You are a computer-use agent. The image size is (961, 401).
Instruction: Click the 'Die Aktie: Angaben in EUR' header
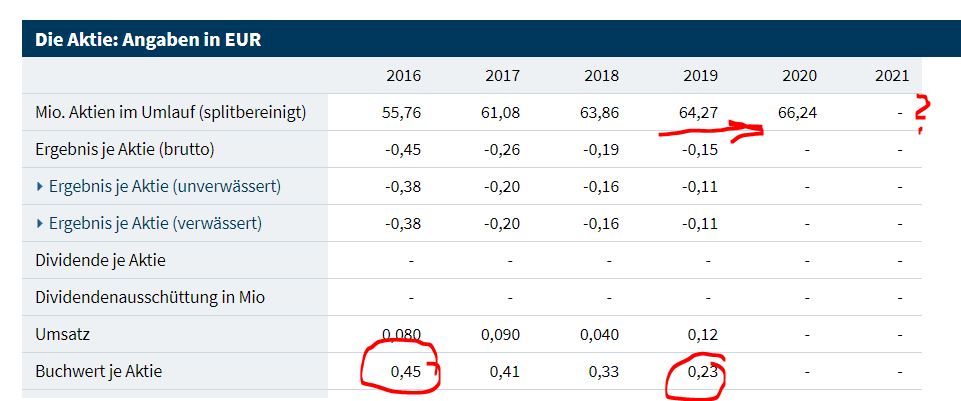tap(149, 41)
